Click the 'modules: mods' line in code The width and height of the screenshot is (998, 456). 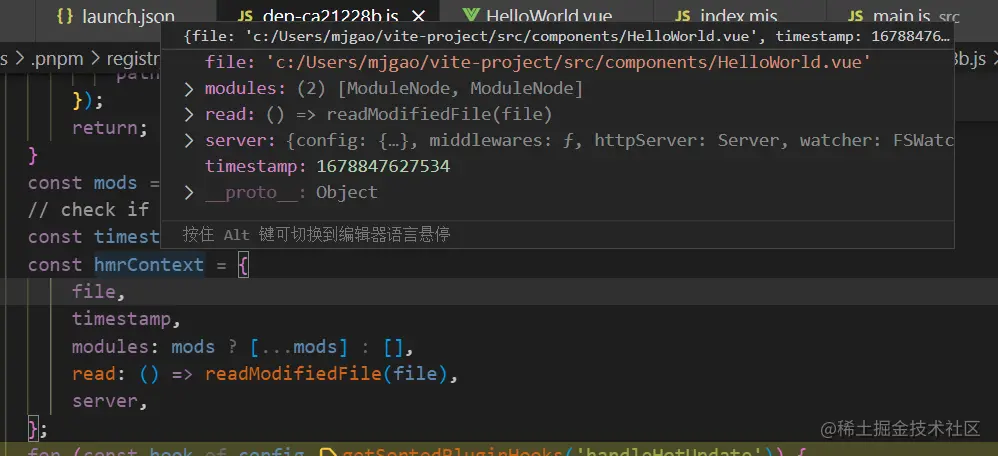tap(243, 347)
